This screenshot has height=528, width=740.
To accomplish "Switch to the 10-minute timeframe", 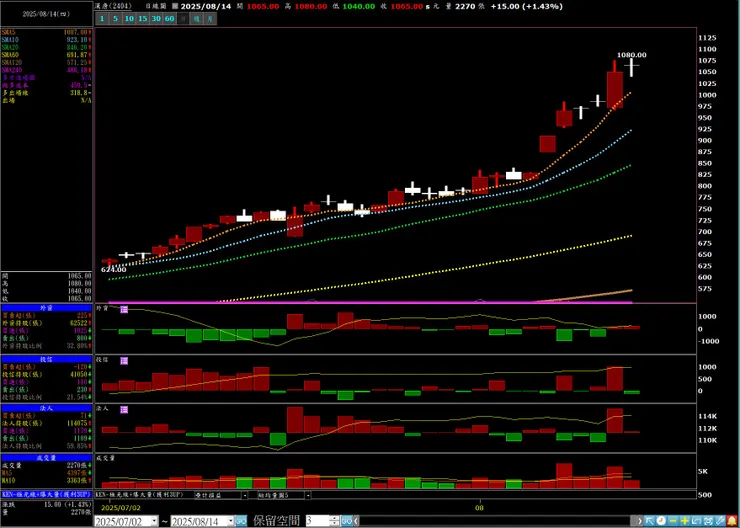I will click(128, 19).
